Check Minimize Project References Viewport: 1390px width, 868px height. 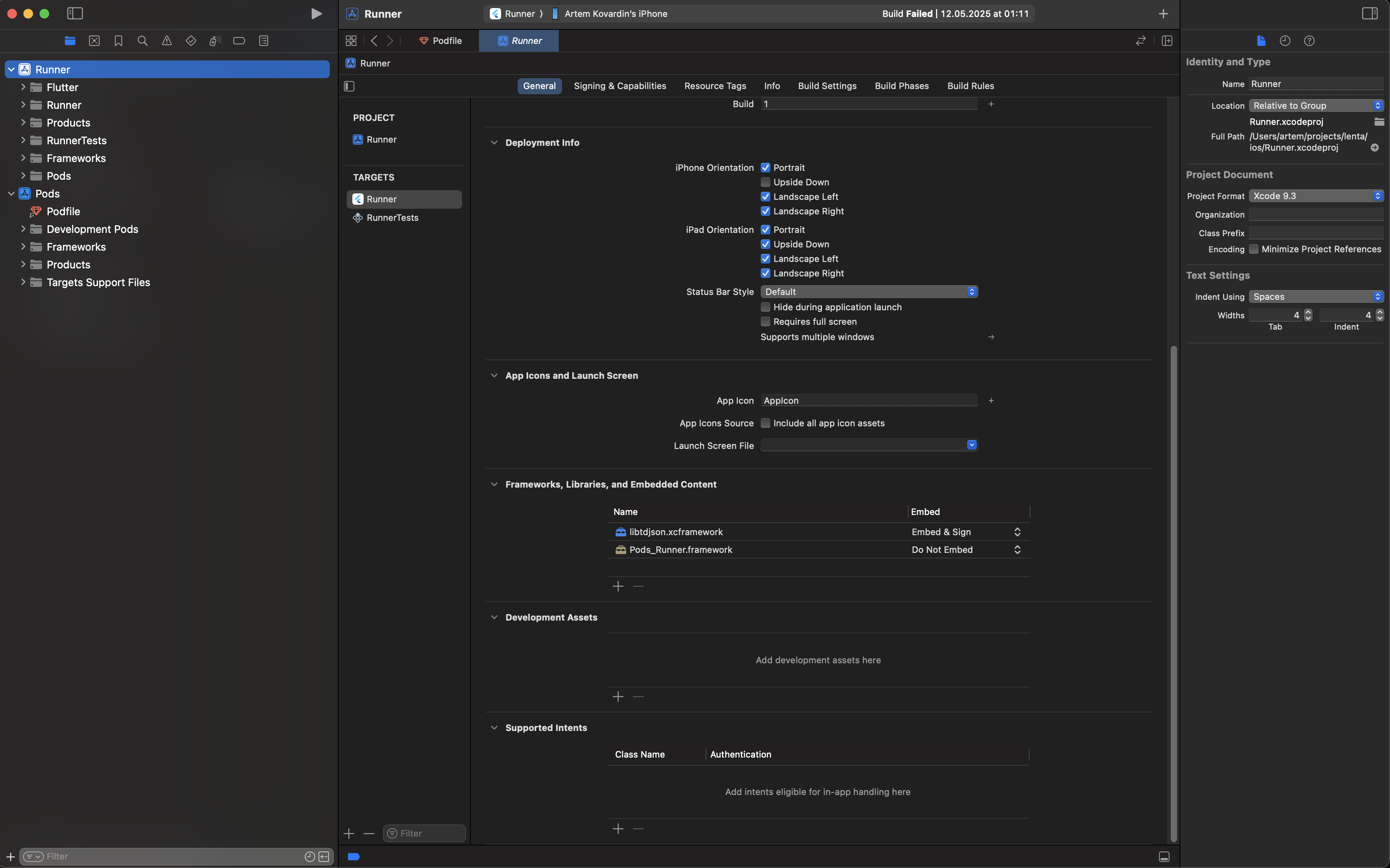point(1254,249)
